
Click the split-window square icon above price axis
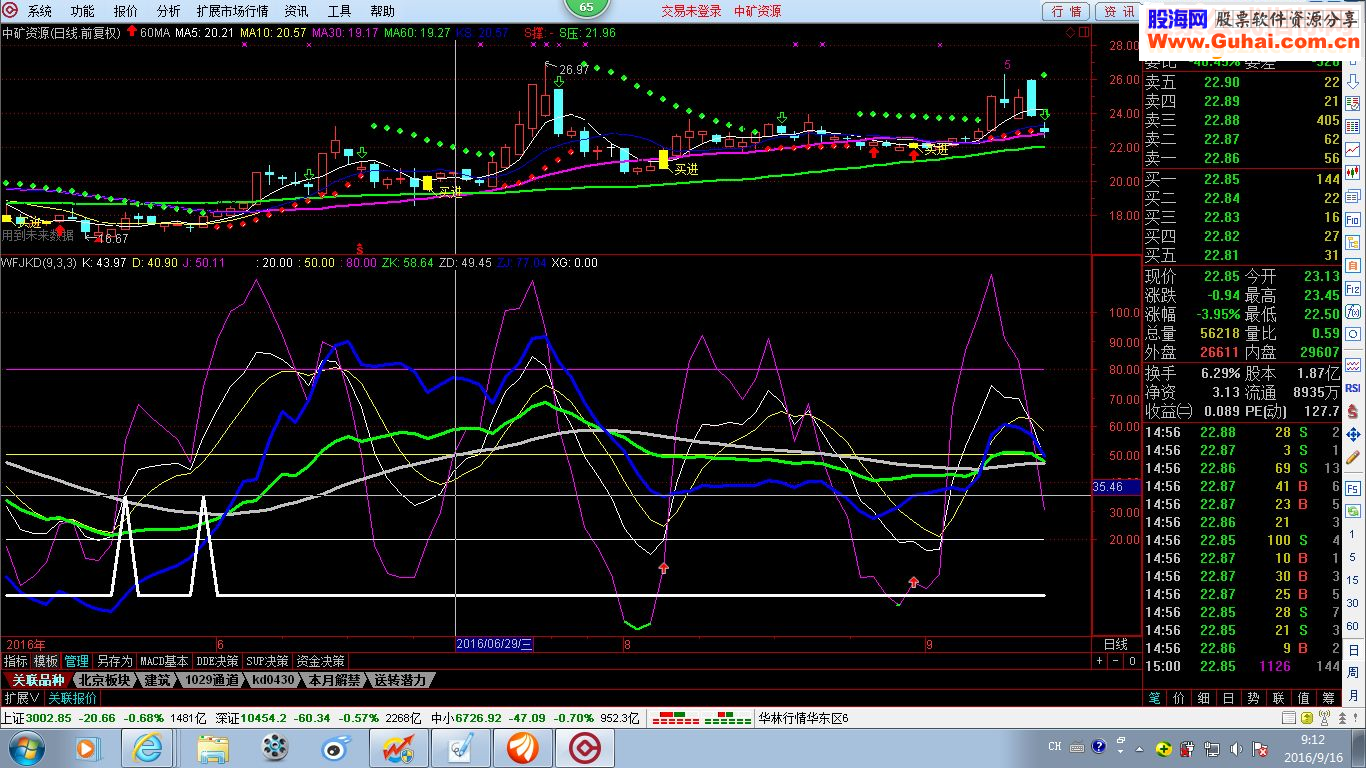[x=1084, y=32]
